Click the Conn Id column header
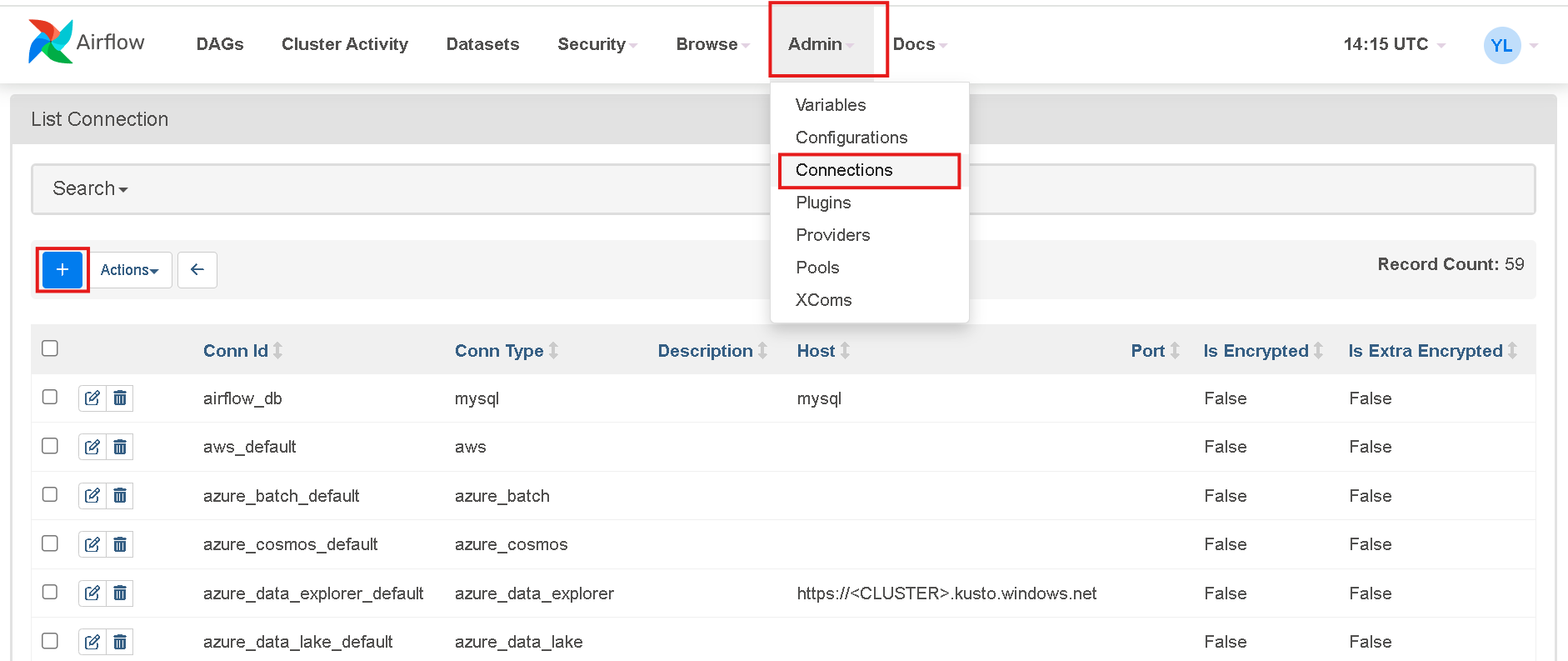 click(x=236, y=351)
